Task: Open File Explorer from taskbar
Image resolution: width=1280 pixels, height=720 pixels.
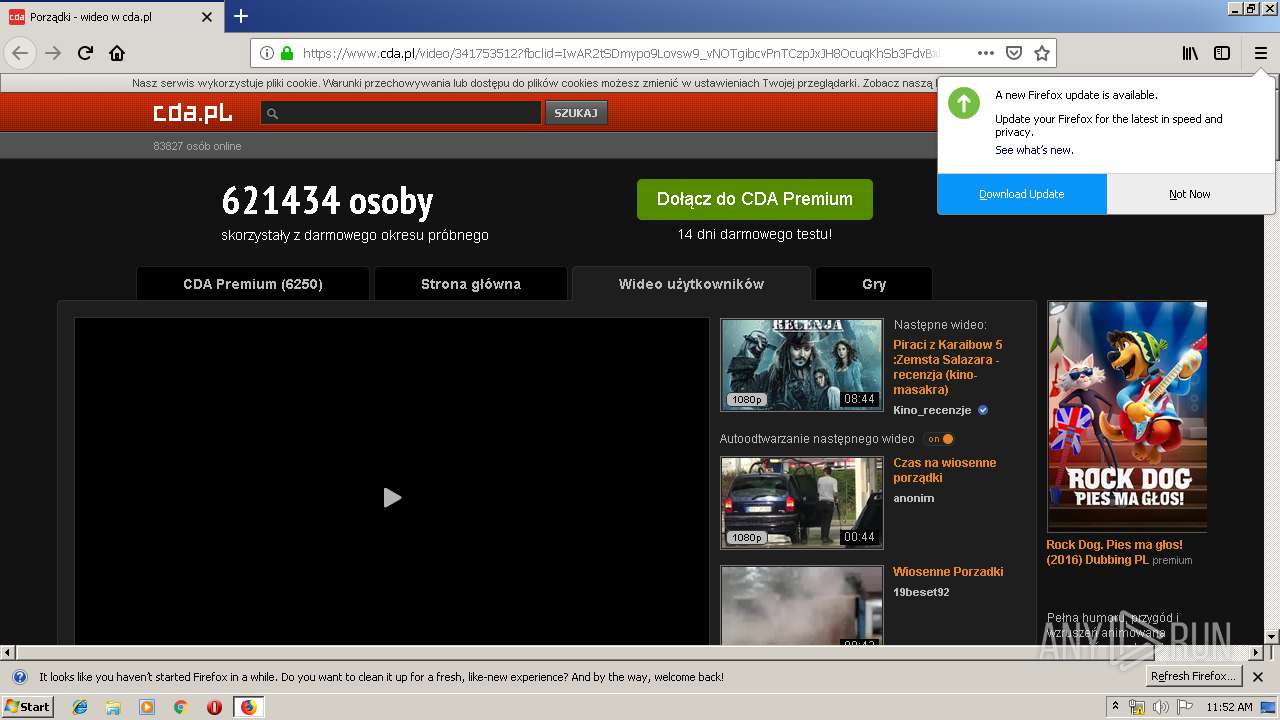Action: tap(113, 707)
